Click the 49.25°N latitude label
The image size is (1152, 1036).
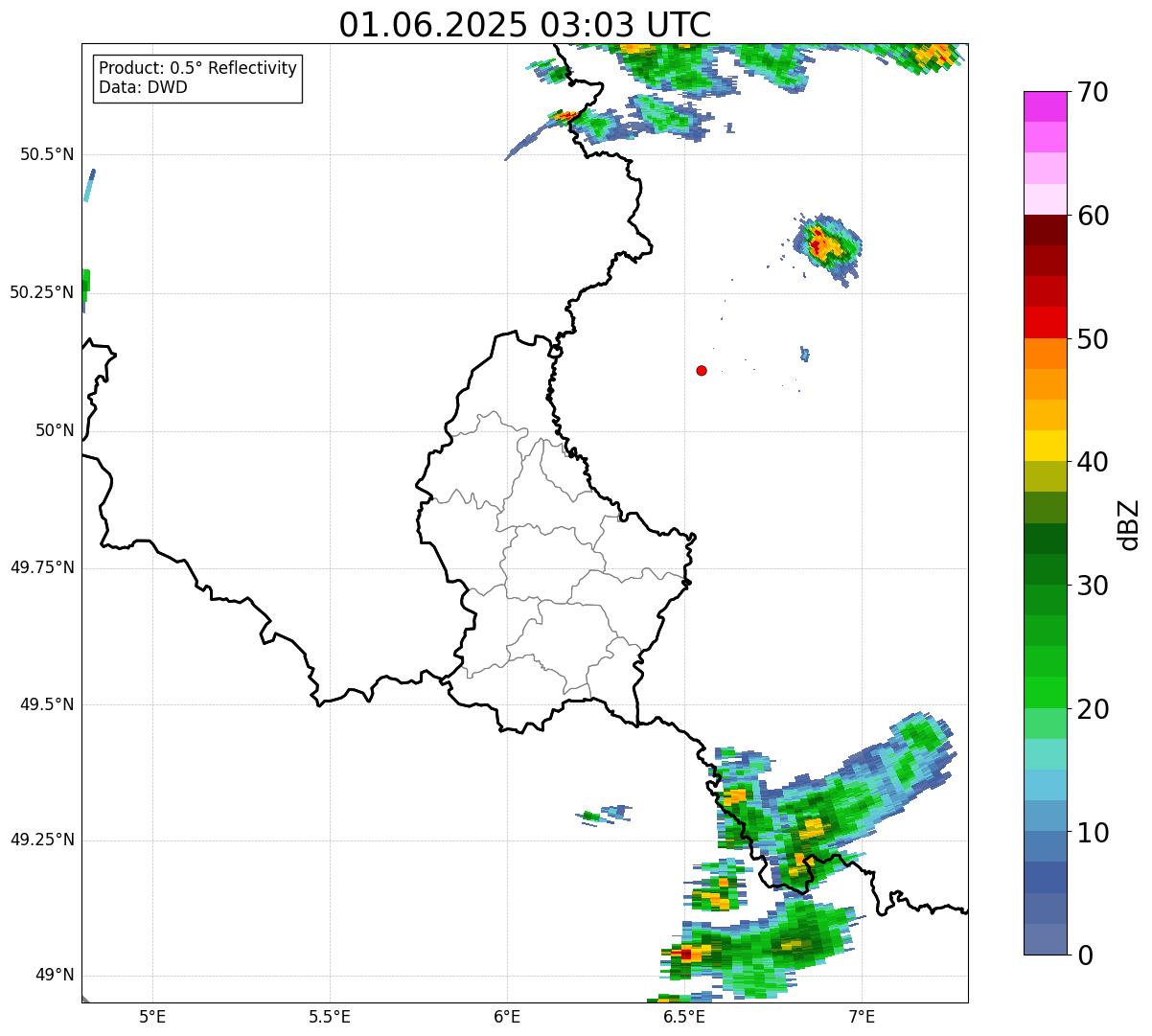(42, 840)
